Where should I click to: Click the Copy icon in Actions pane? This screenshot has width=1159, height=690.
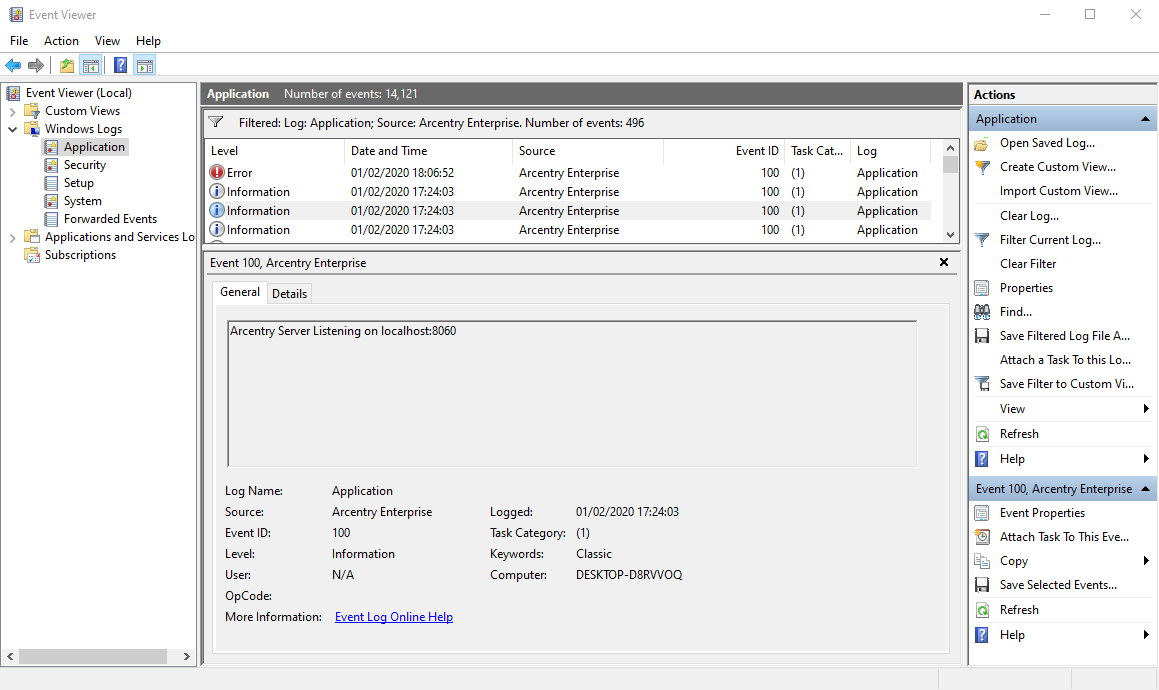pos(982,561)
